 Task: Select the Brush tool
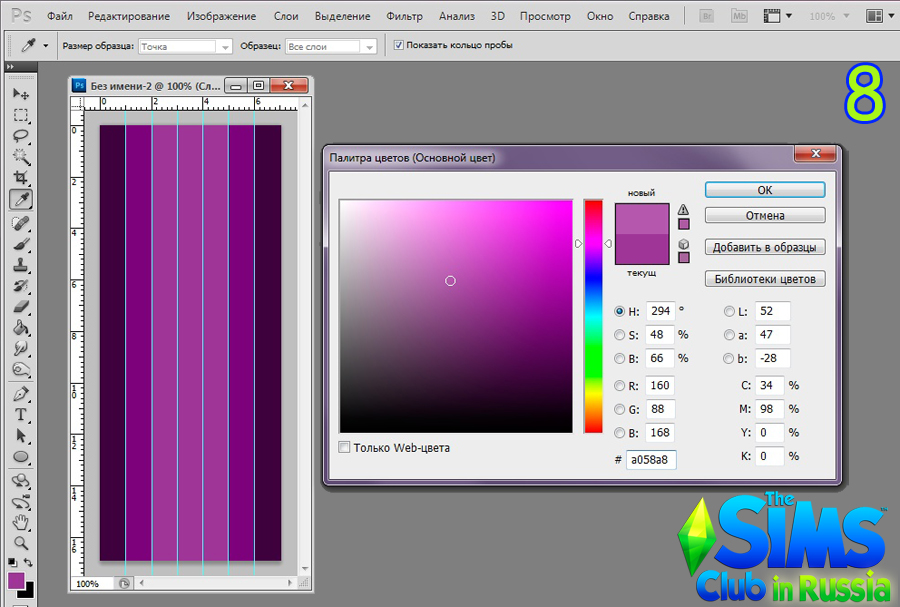[x=21, y=244]
